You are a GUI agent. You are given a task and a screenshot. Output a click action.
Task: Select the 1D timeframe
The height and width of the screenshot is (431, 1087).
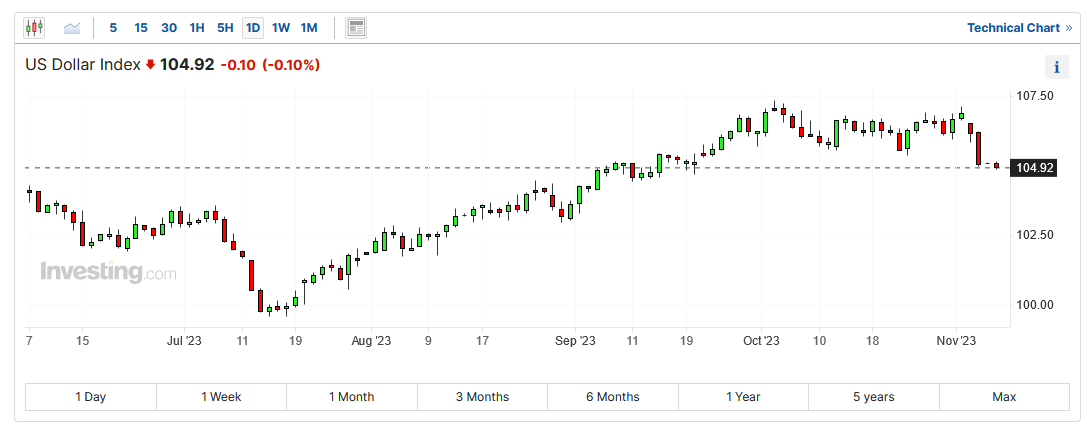click(x=253, y=28)
